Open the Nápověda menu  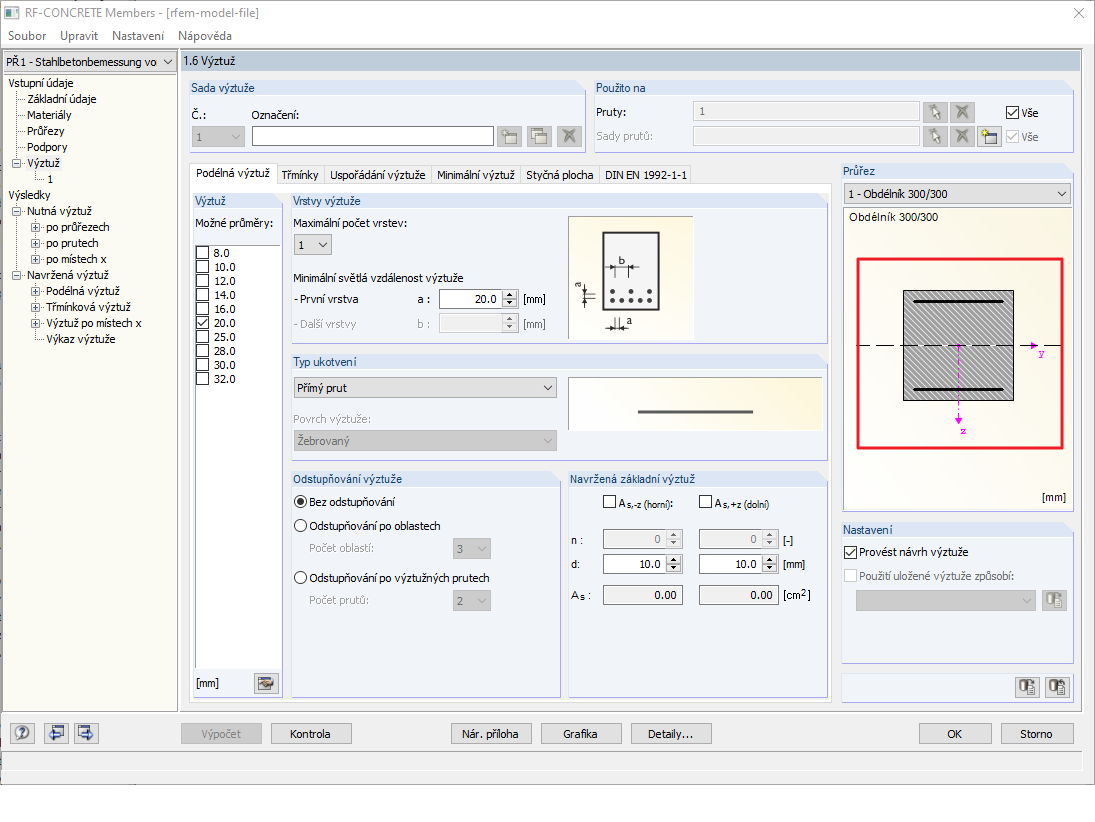click(x=205, y=36)
